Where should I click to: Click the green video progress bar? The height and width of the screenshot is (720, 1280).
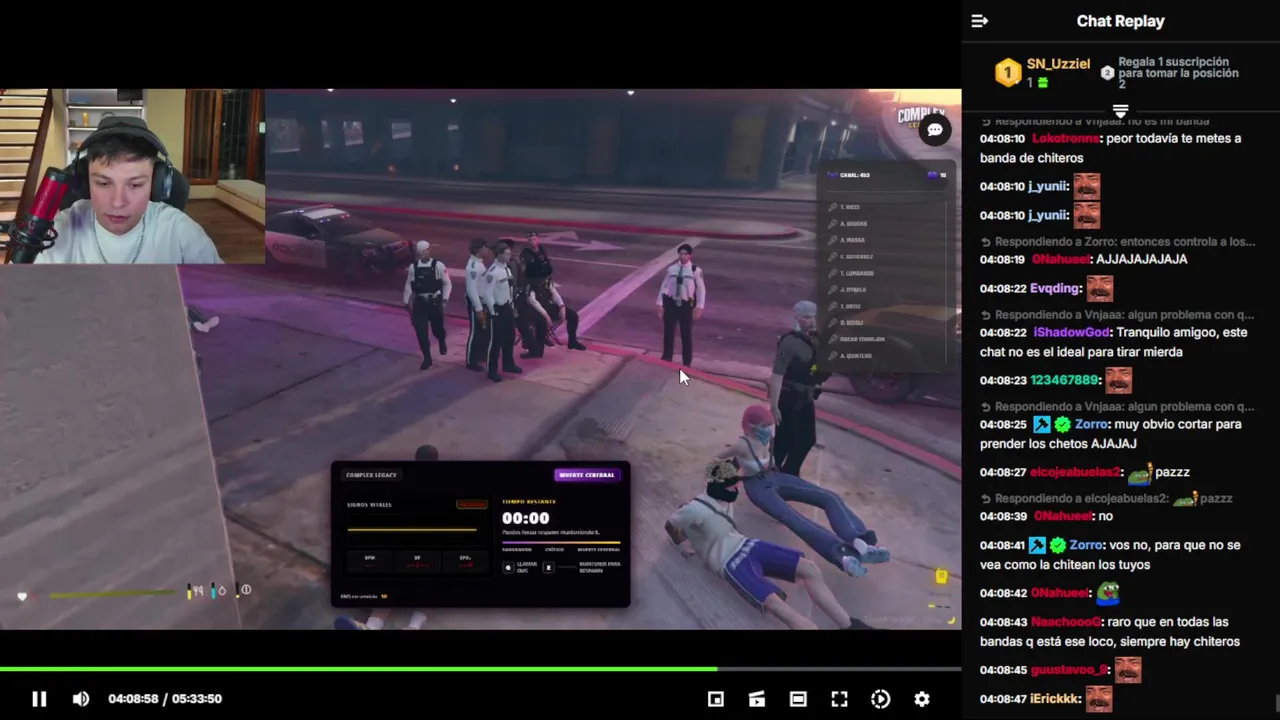pos(358,668)
